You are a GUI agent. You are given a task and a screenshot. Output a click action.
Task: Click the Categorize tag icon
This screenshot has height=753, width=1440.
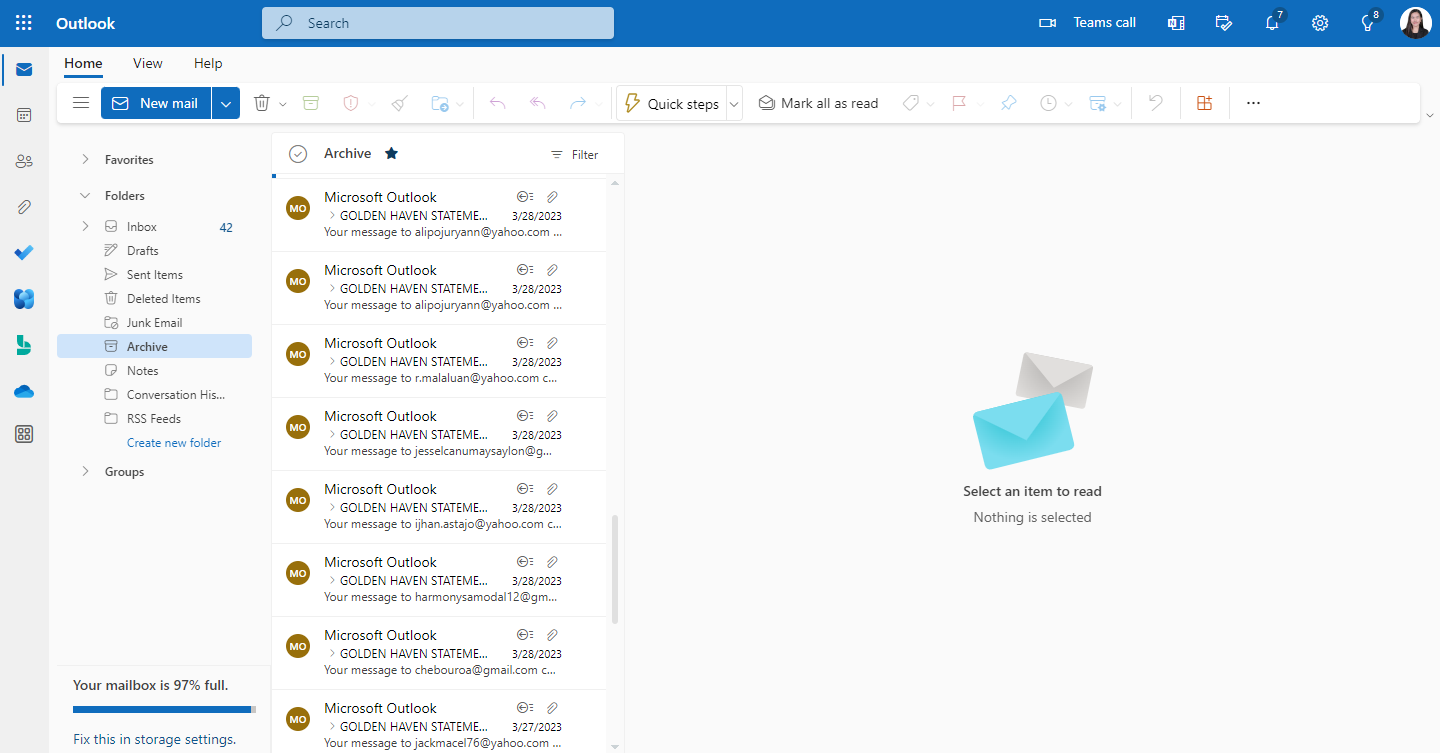910,103
